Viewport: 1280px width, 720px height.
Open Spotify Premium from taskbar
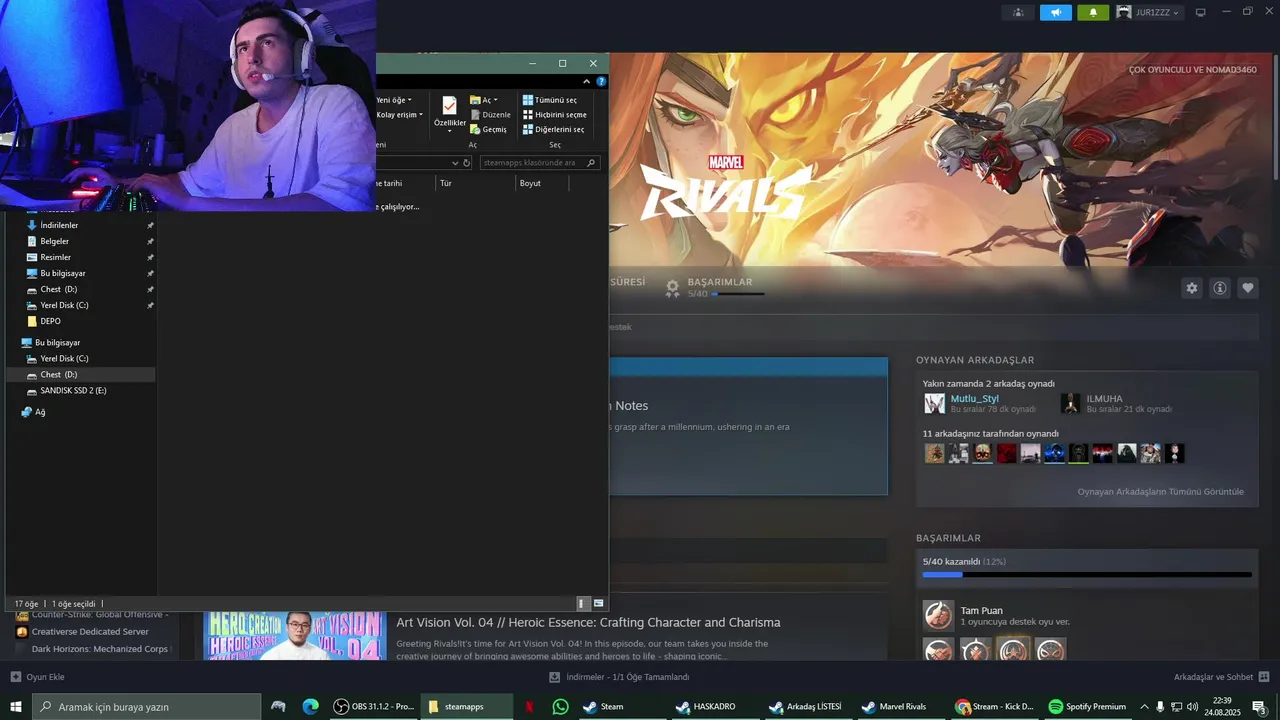point(1087,706)
